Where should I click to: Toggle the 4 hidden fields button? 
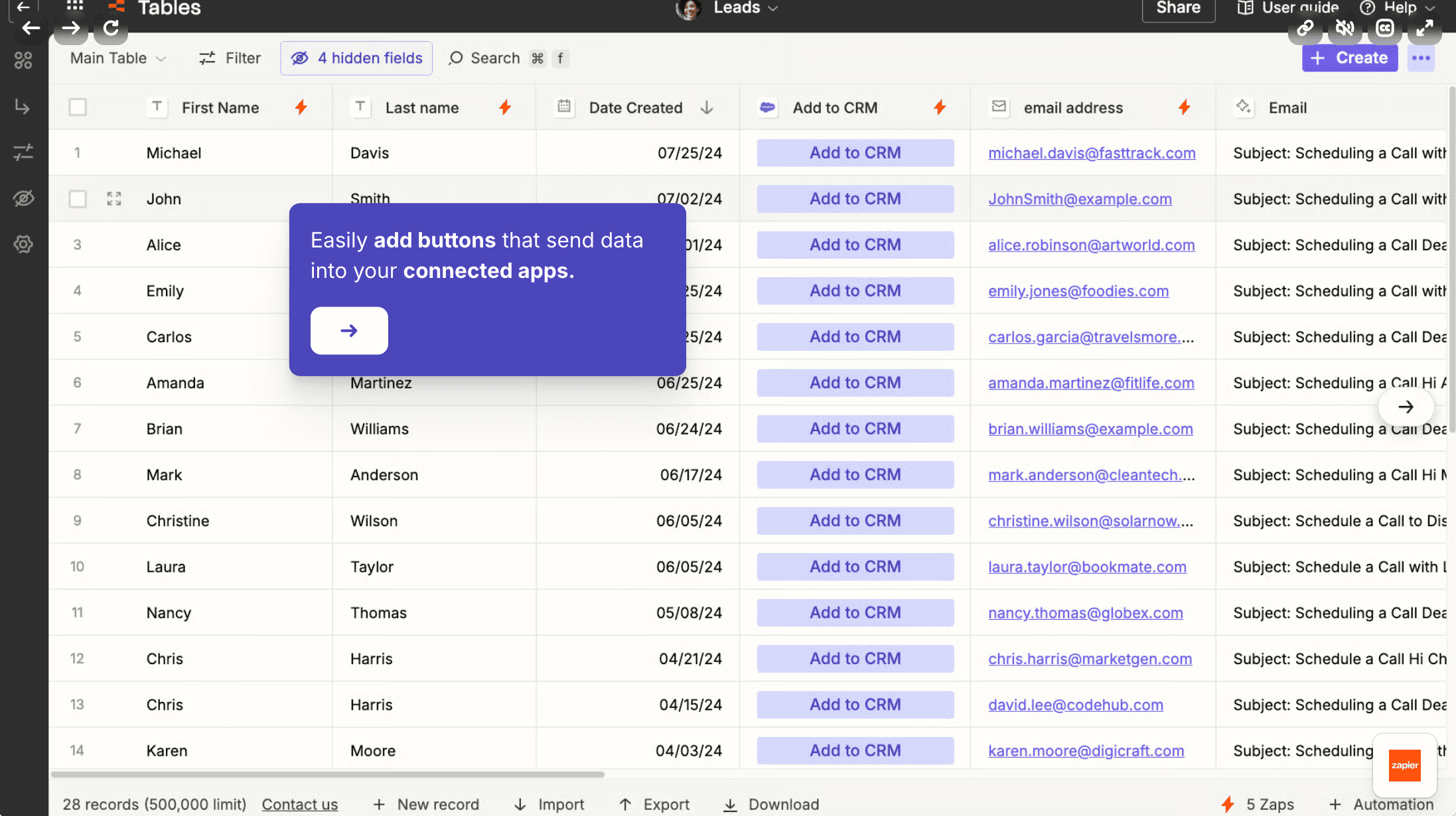(x=356, y=58)
